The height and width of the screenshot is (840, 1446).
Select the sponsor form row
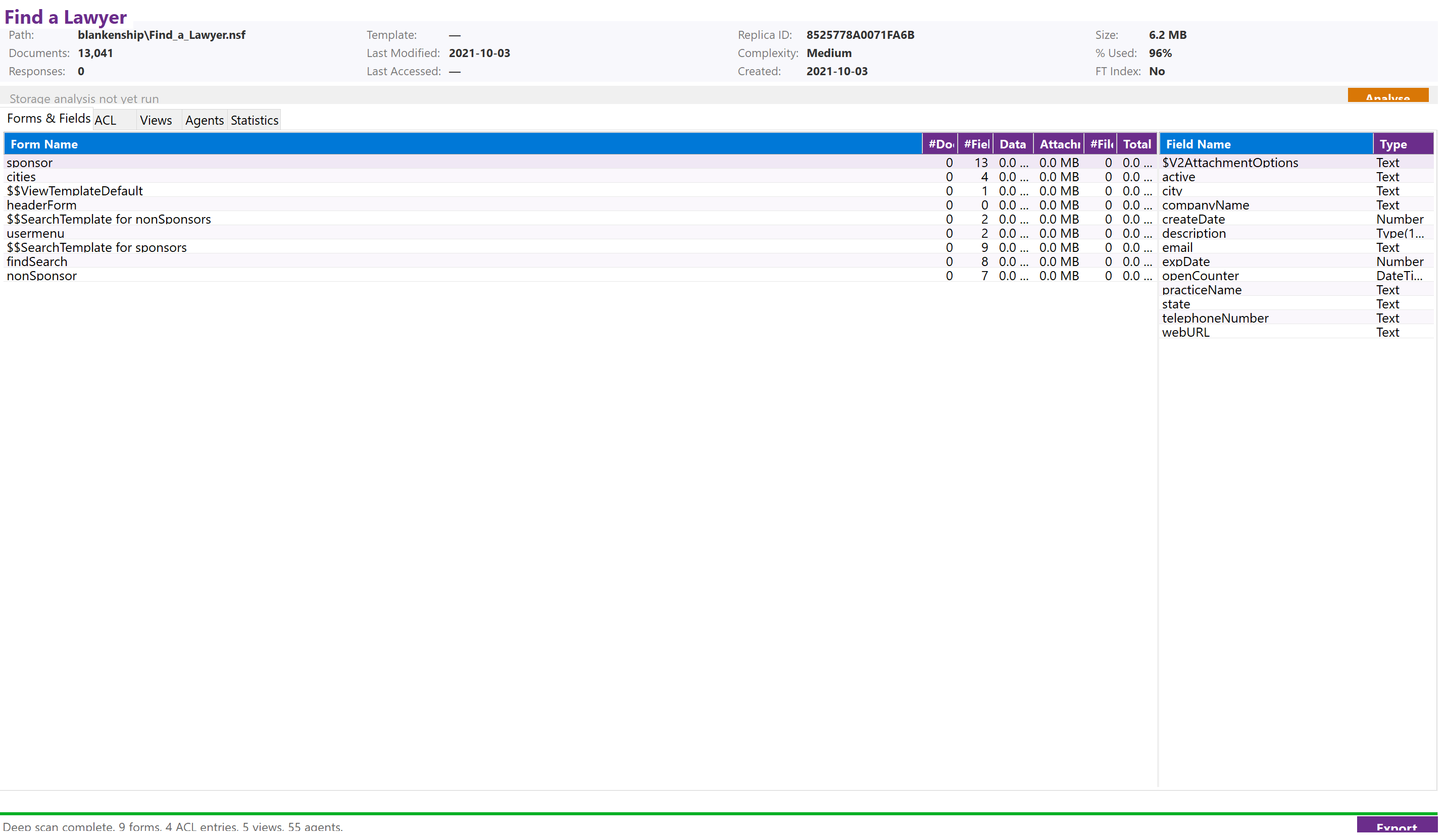click(x=30, y=163)
